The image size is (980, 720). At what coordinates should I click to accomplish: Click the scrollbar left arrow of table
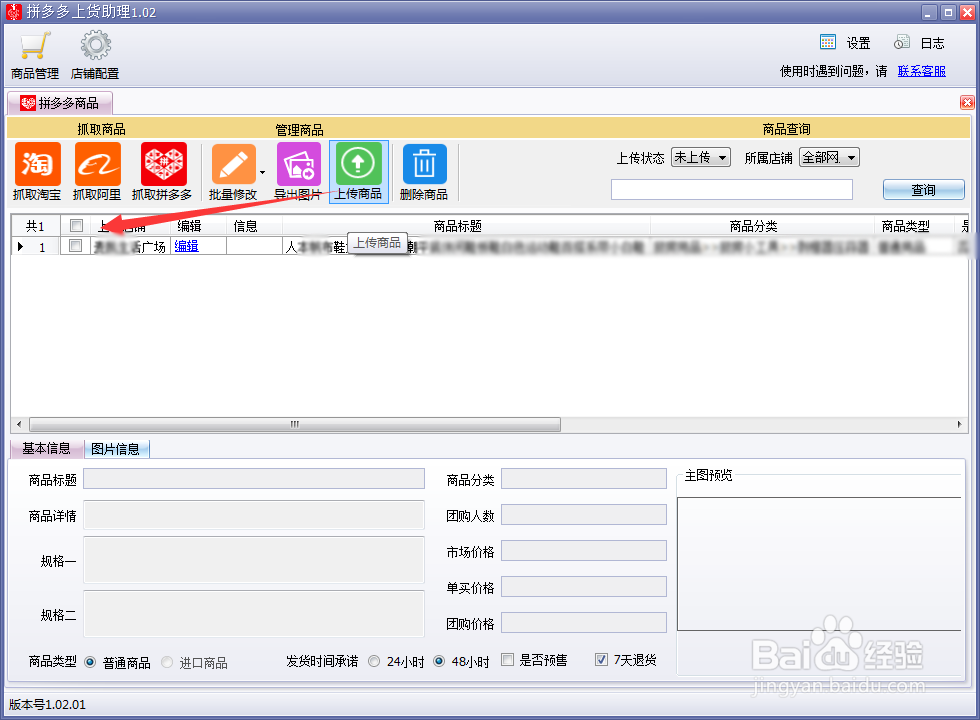point(19,424)
